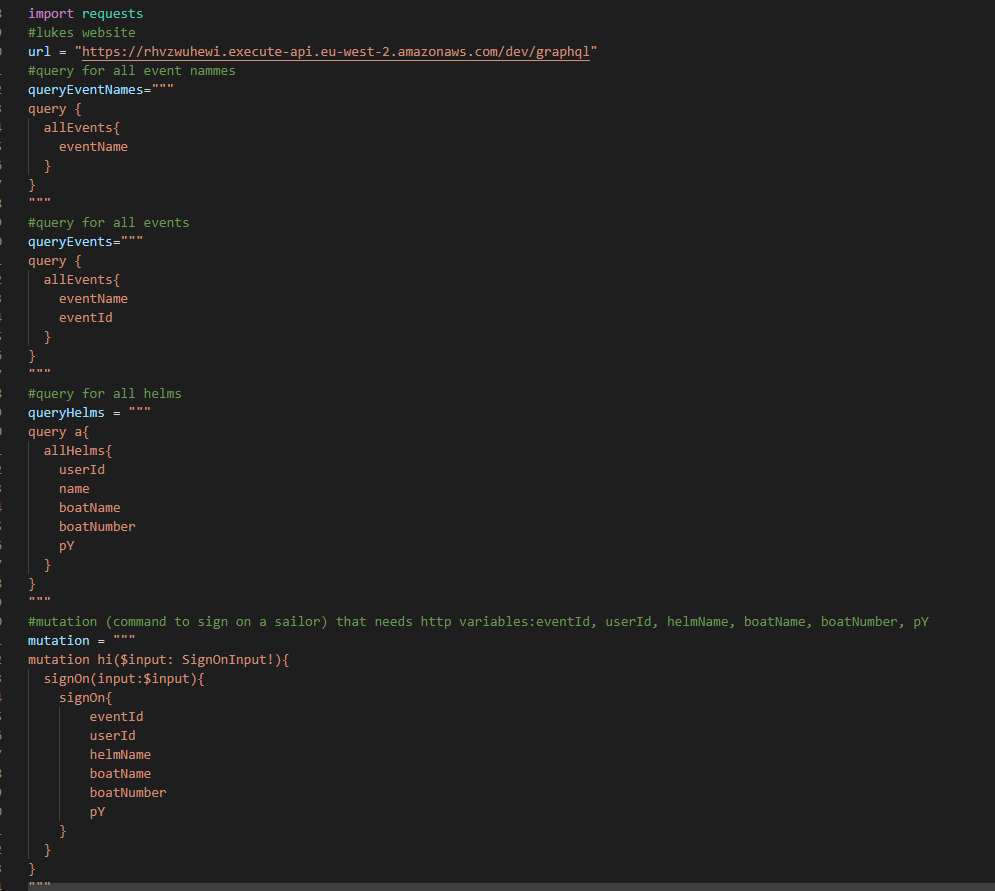Image resolution: width=995 pixels, height=891 pixels.
Task: Click the nested 'signOn{' line
Action: [86, 697]
